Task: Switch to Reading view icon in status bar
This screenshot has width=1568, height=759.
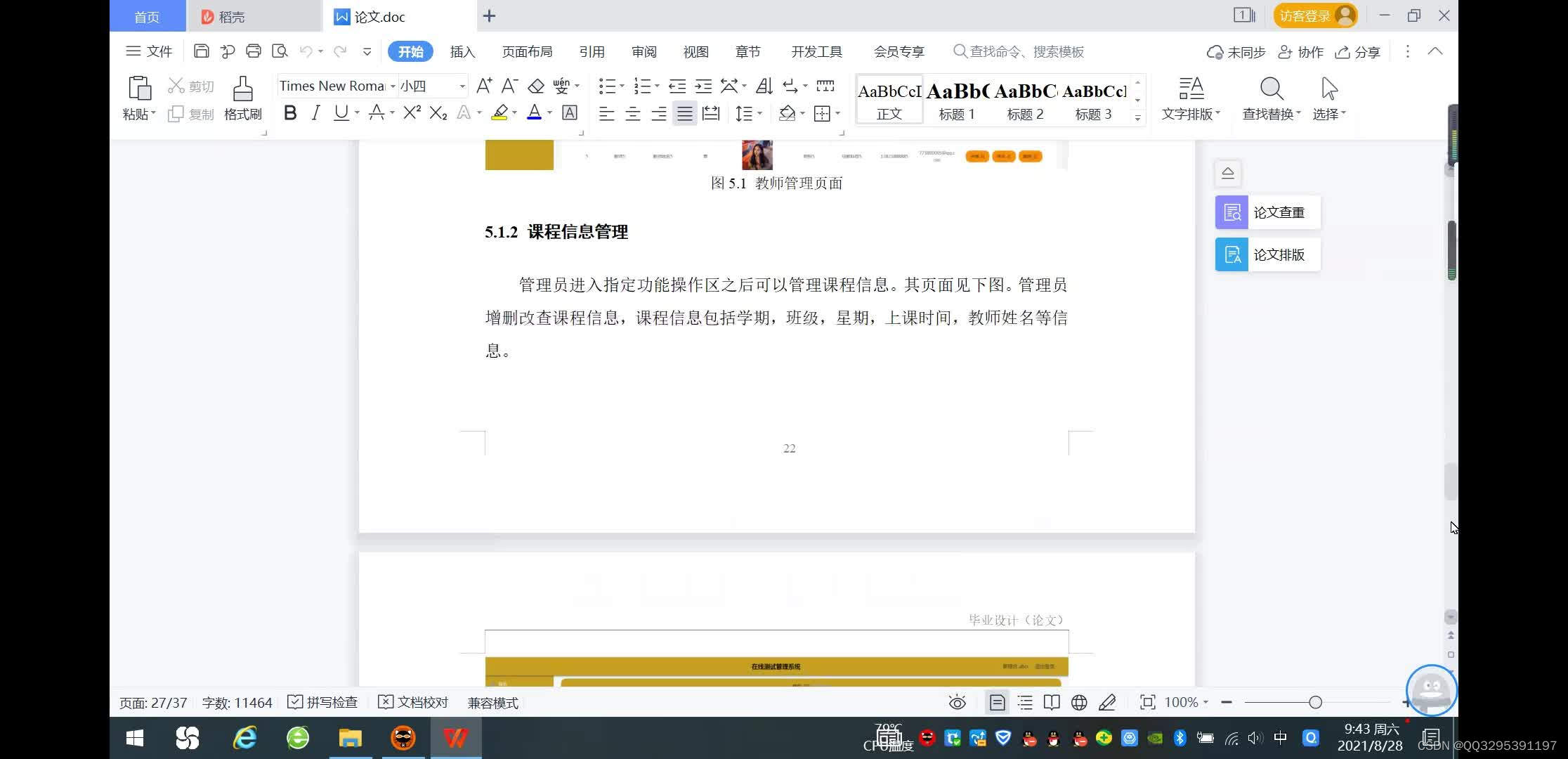Action: click(x=1052, y=702)
